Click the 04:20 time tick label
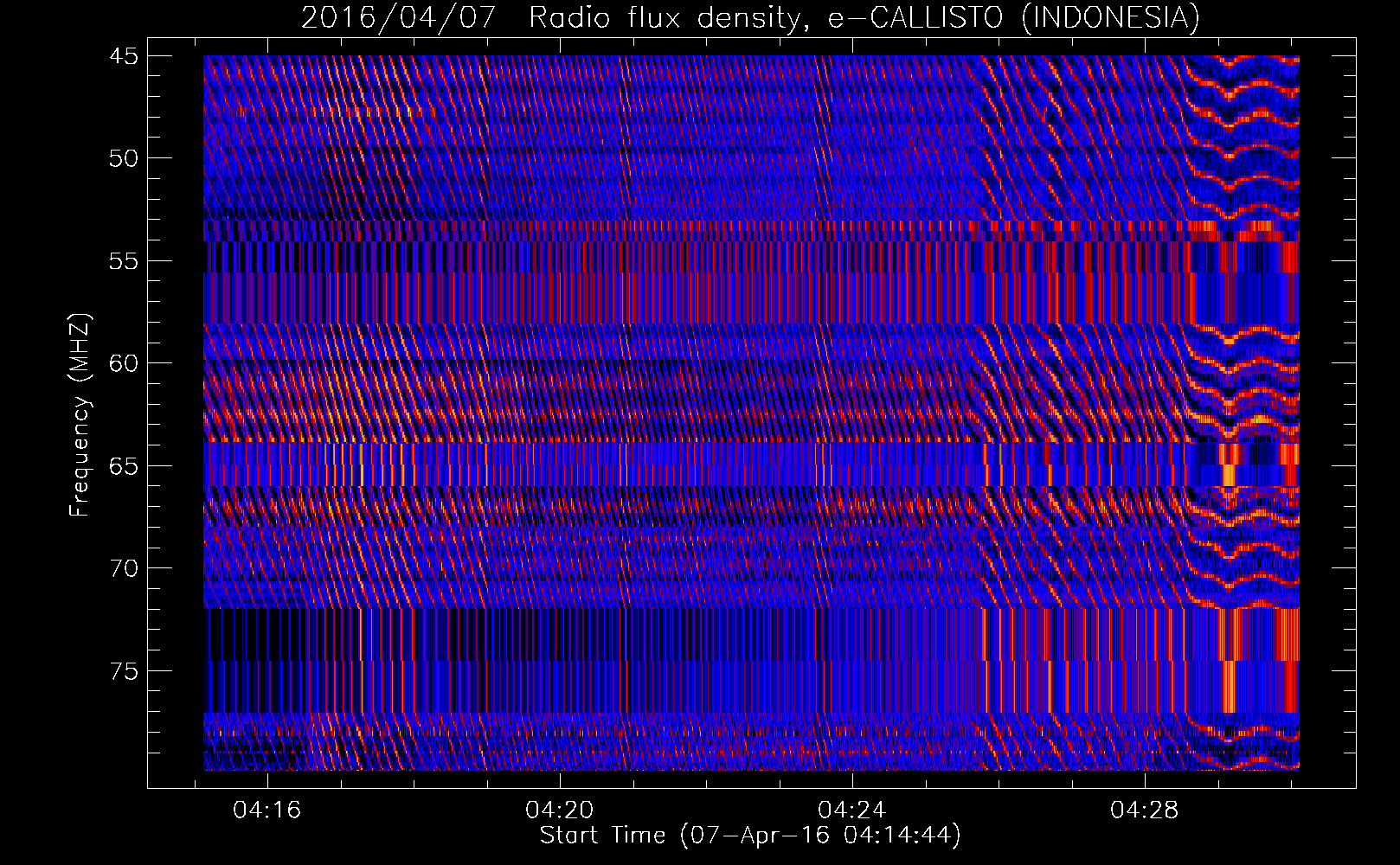 [x=560, y=811]
